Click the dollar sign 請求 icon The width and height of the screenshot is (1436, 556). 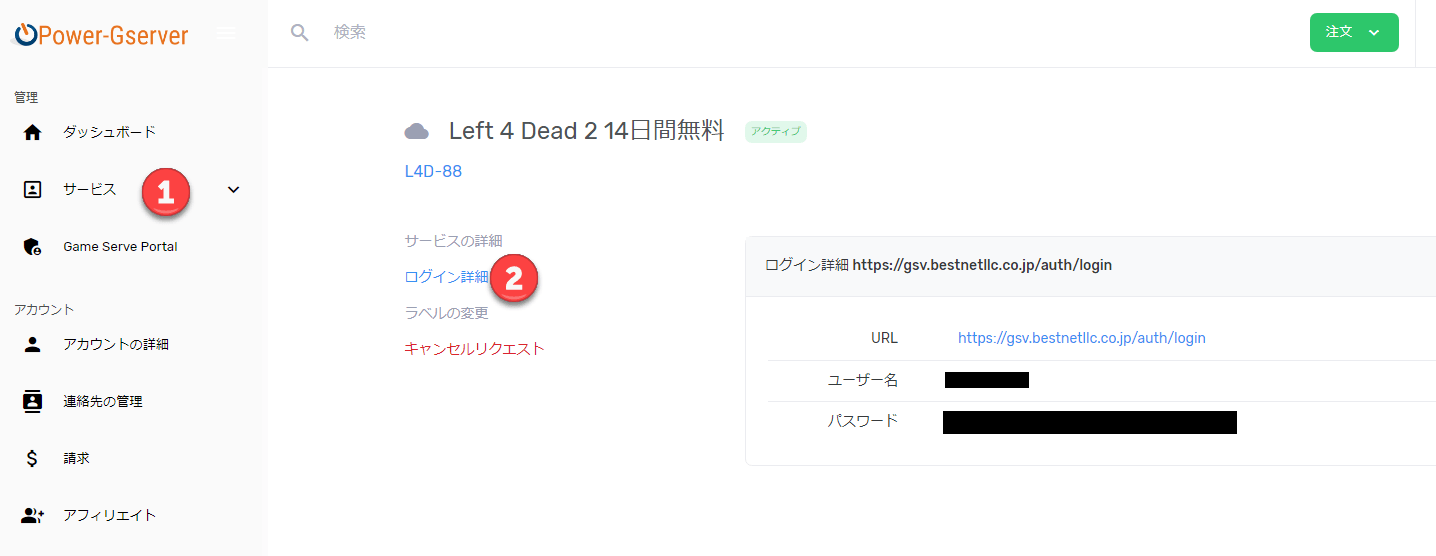click(32, 458)
